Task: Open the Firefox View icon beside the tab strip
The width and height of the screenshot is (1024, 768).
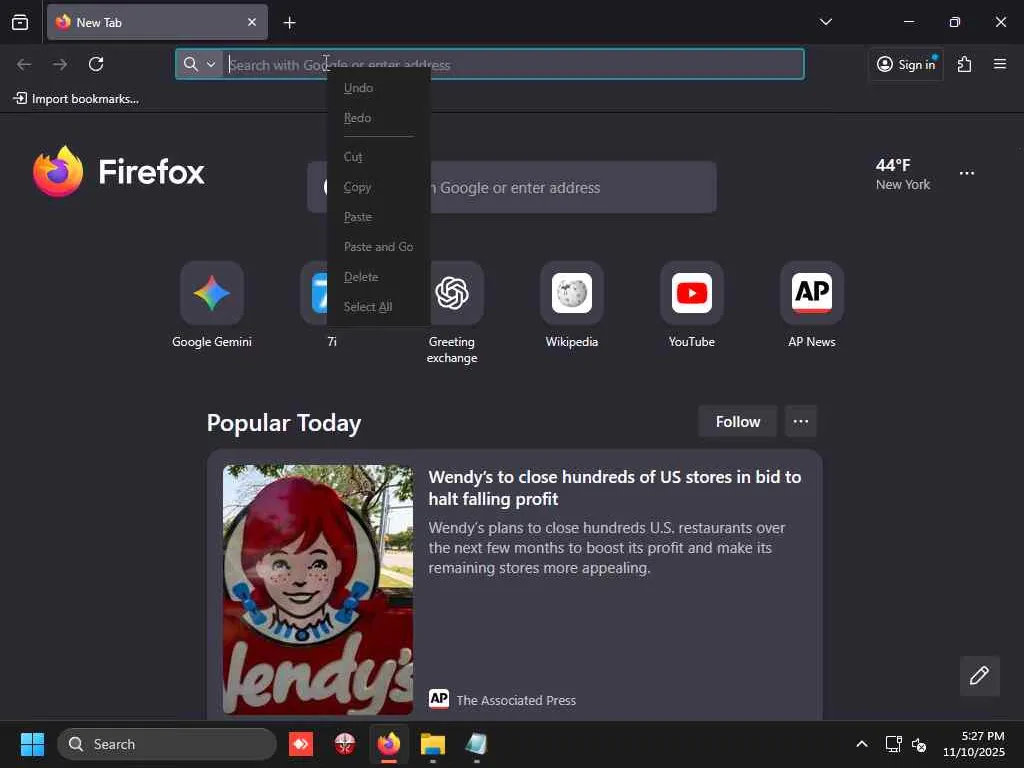Action: (x=20, y=22)
